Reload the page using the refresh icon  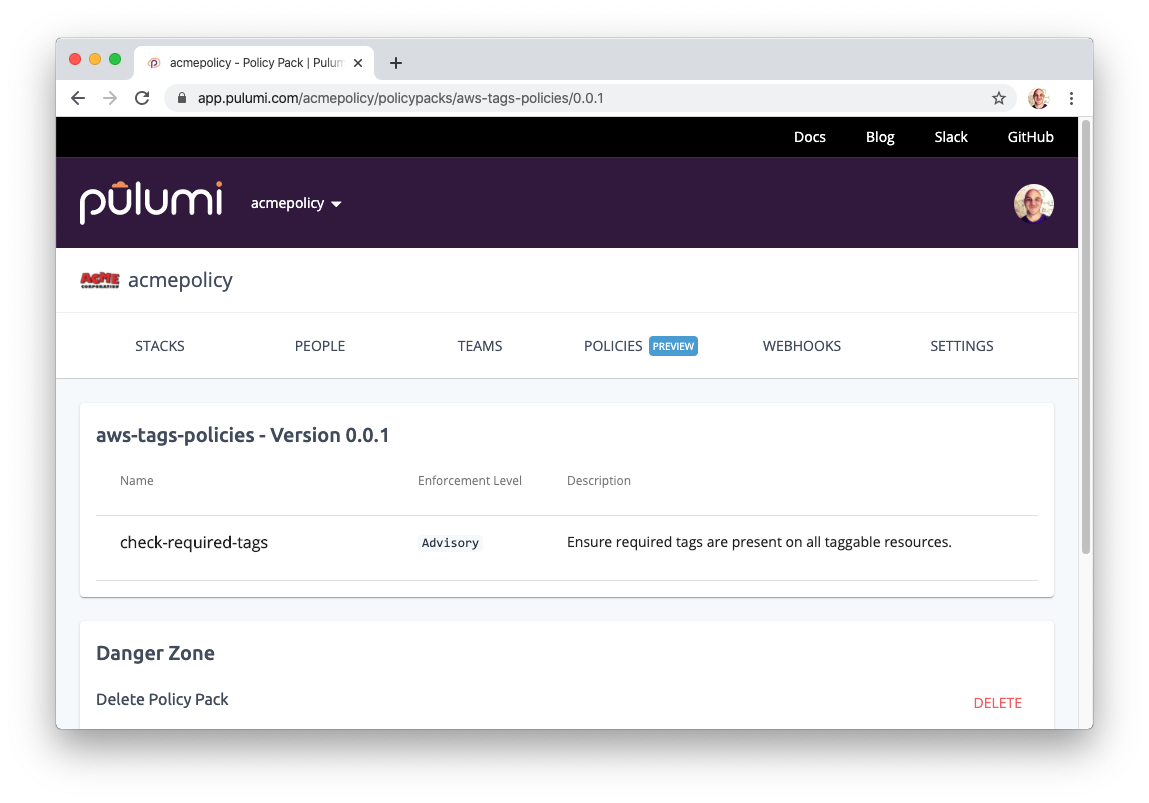pyautogui.click(x=142, y=98)
